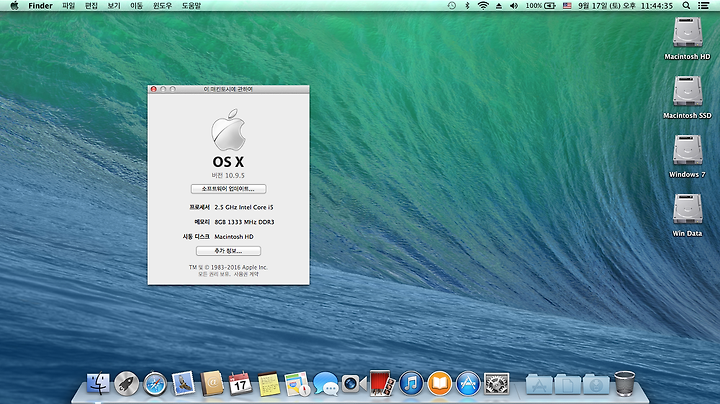The height and width of the screenshot is (404, 720).
Task: Open Notification Center list icon
Action: point(703,6)
